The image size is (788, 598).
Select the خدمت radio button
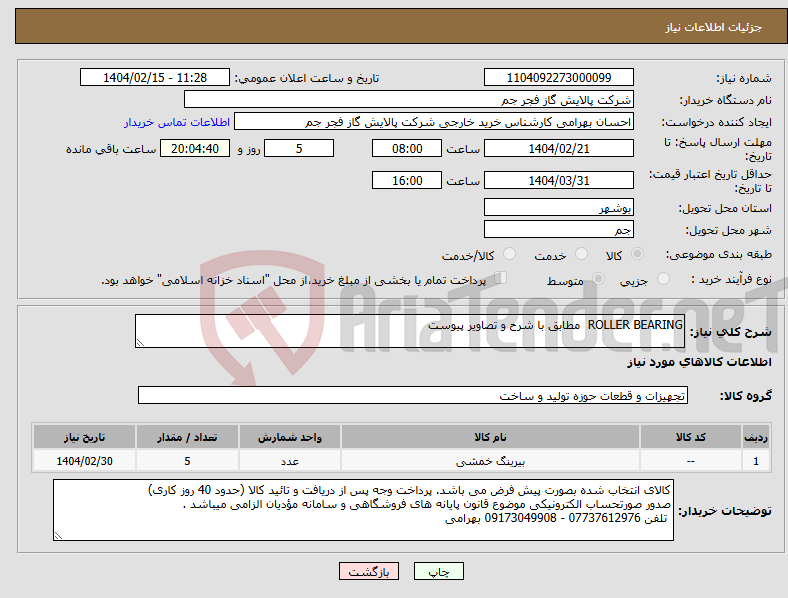pyautogui.click(x=581, y=254)
